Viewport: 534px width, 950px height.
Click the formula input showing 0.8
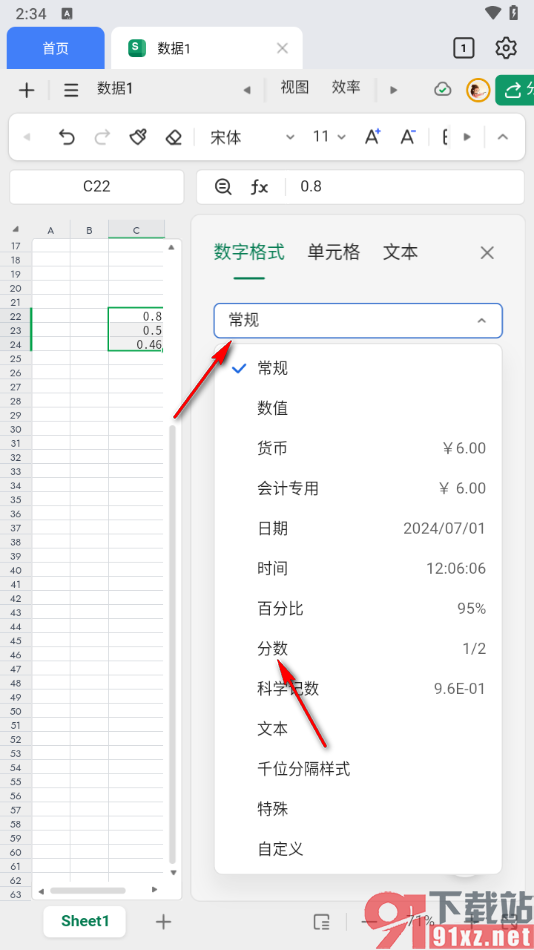click(404, 187)
